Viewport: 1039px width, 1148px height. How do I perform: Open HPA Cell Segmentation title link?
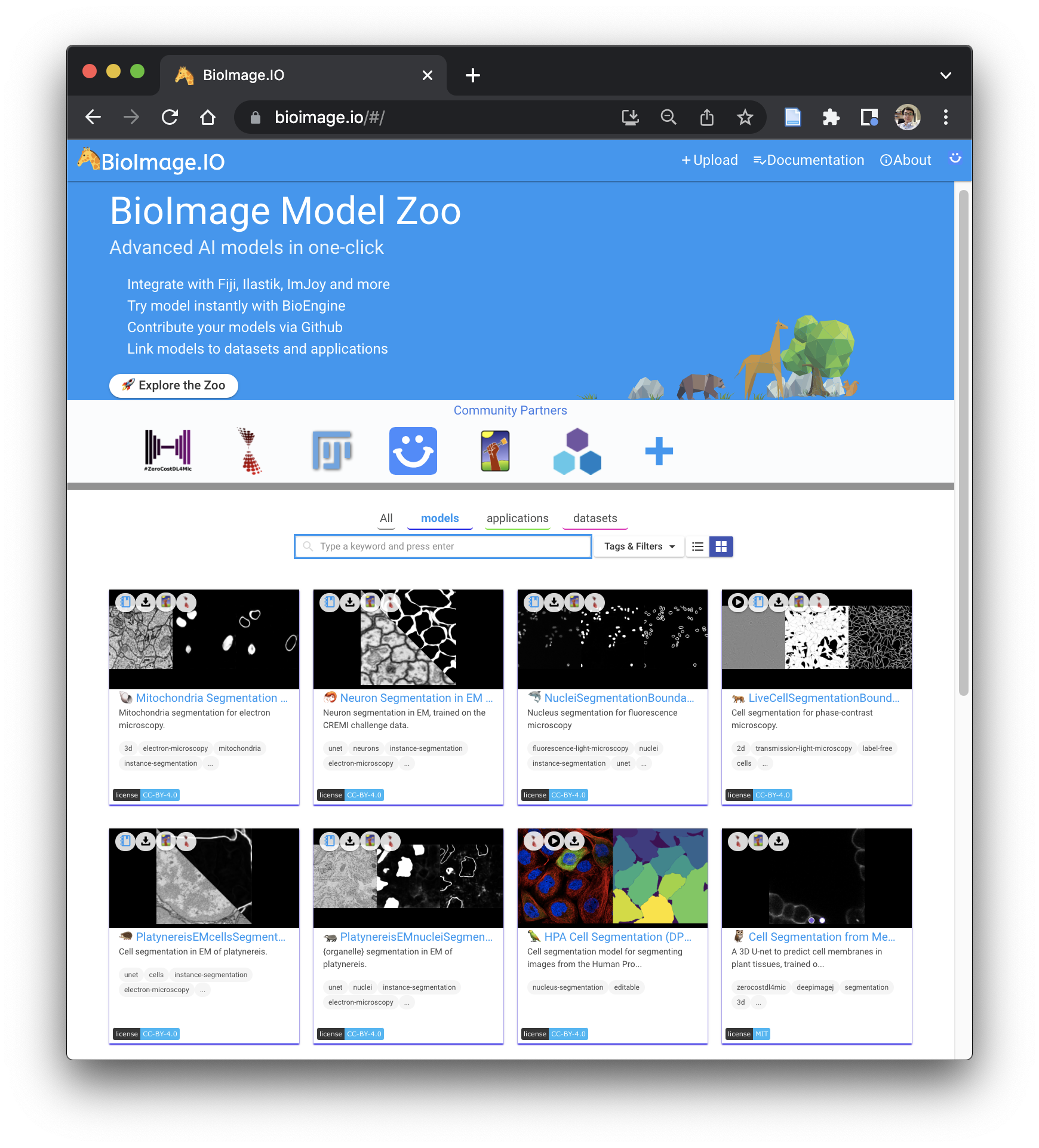[617, 937]
